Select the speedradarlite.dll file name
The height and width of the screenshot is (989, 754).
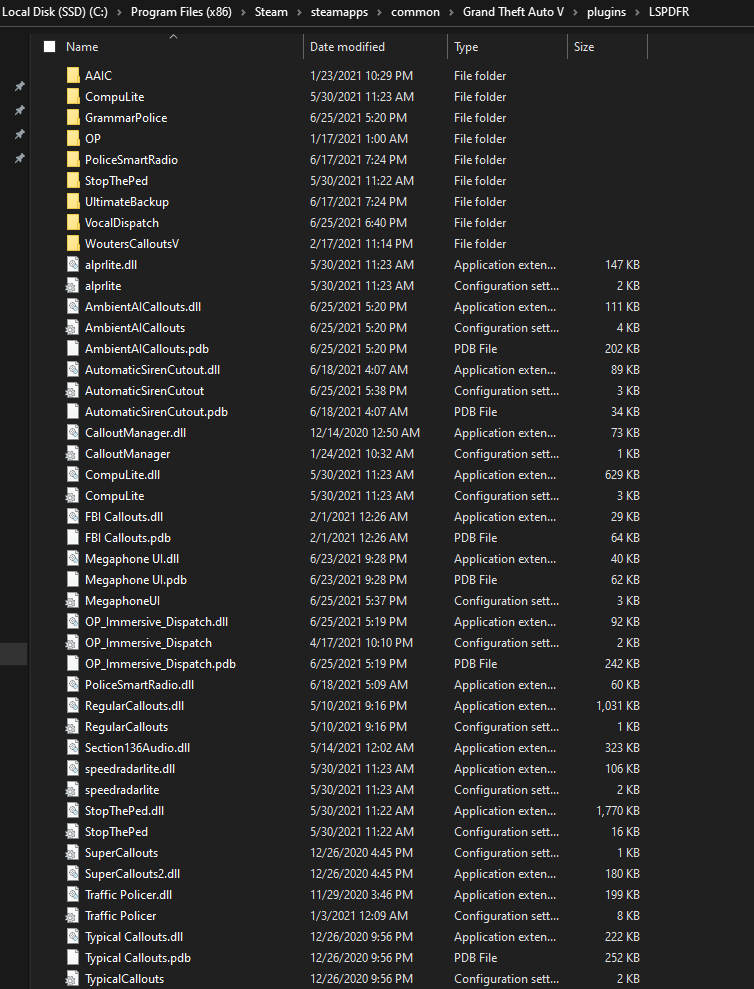point(130,769)
